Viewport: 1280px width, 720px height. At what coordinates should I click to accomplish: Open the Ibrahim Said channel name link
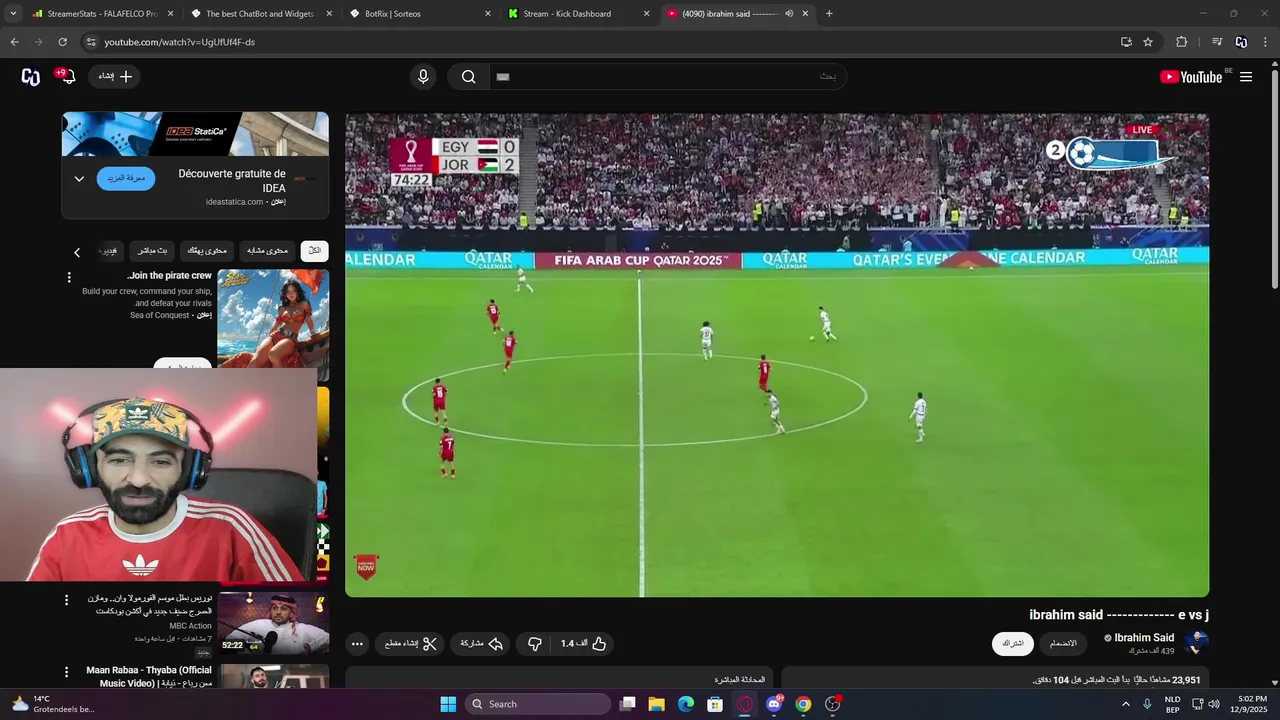pos(1144,638)
